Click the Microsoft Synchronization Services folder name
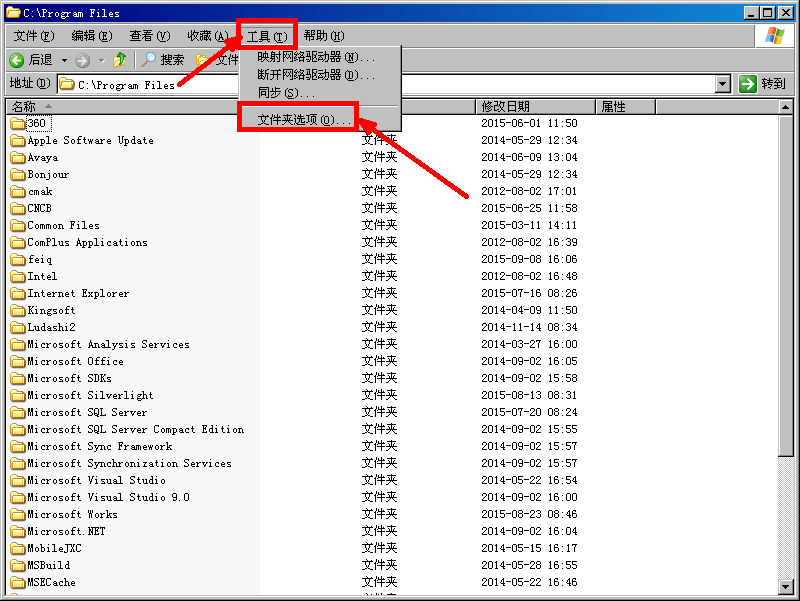 point(130,463)
